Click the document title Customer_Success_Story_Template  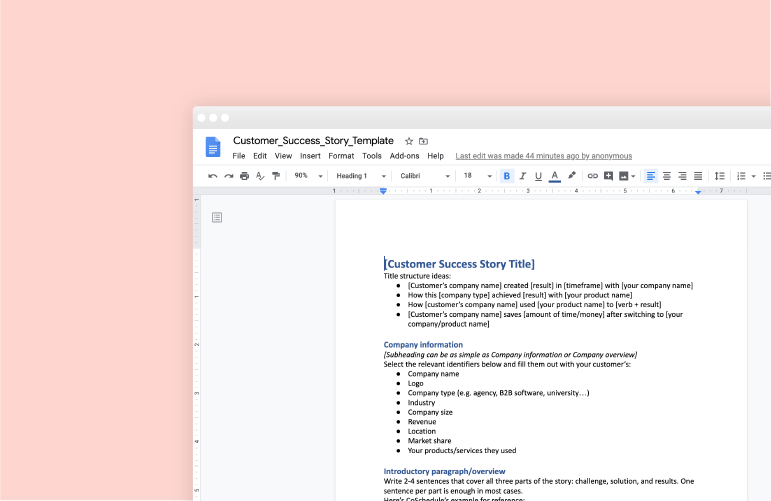313,141
